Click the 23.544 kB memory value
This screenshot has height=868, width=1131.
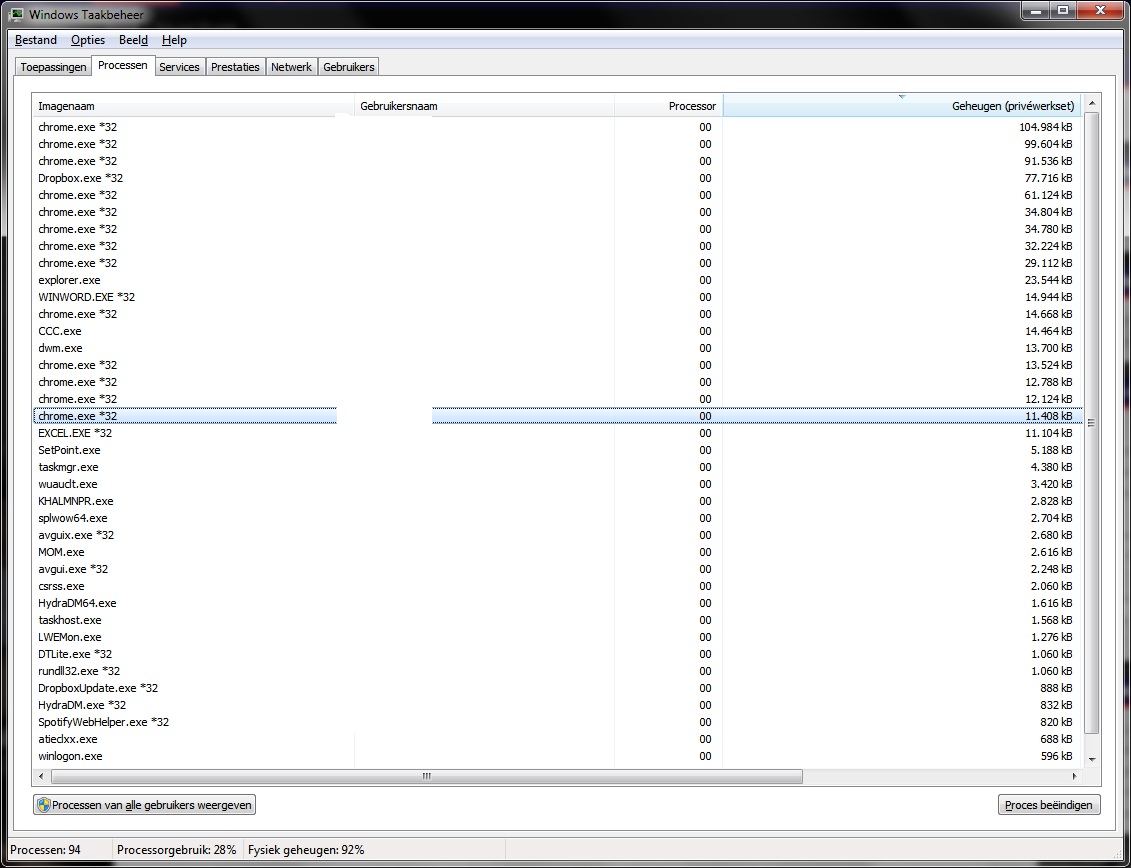click(1048, 280)
